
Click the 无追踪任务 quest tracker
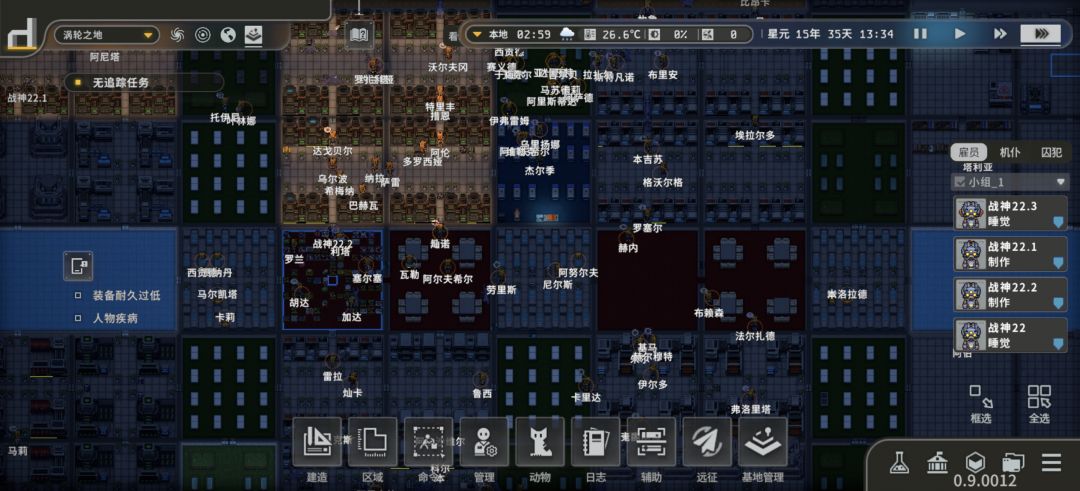[144, 83]
